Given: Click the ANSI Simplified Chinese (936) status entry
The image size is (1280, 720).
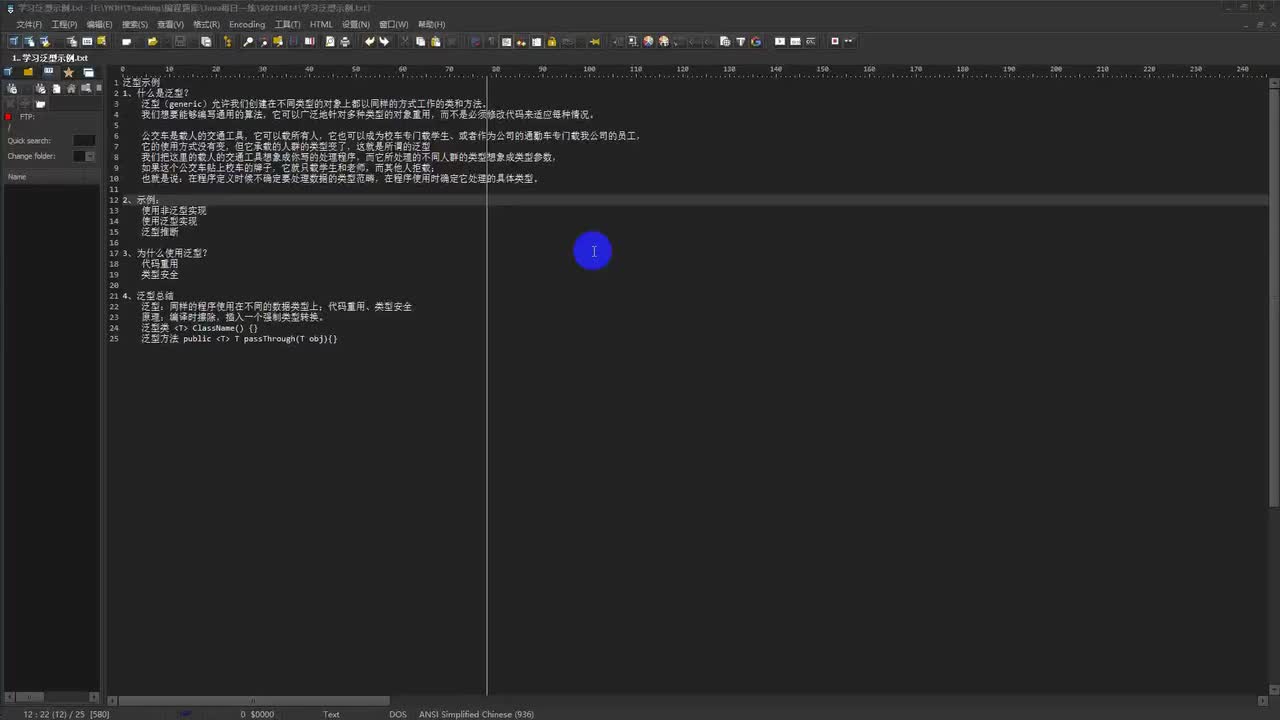Looking at the screenshot, I should tap(476, 714).
